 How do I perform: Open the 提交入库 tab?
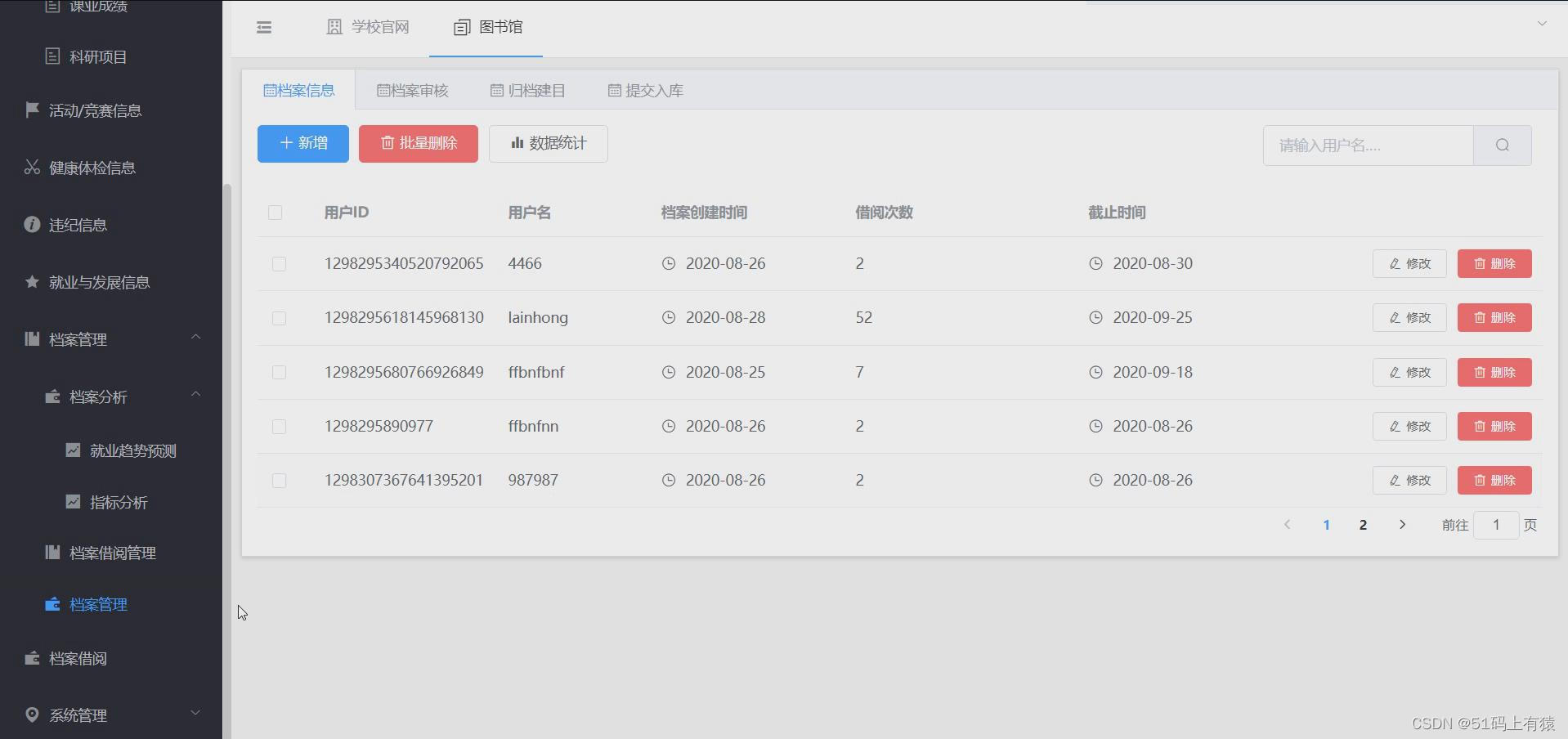[x=645, y=91]
